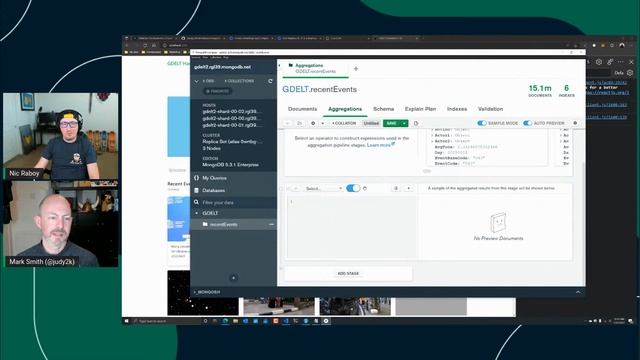Click Windows taskbar search box
This screenshot has width=640, height=360.
tap(166, 321)
